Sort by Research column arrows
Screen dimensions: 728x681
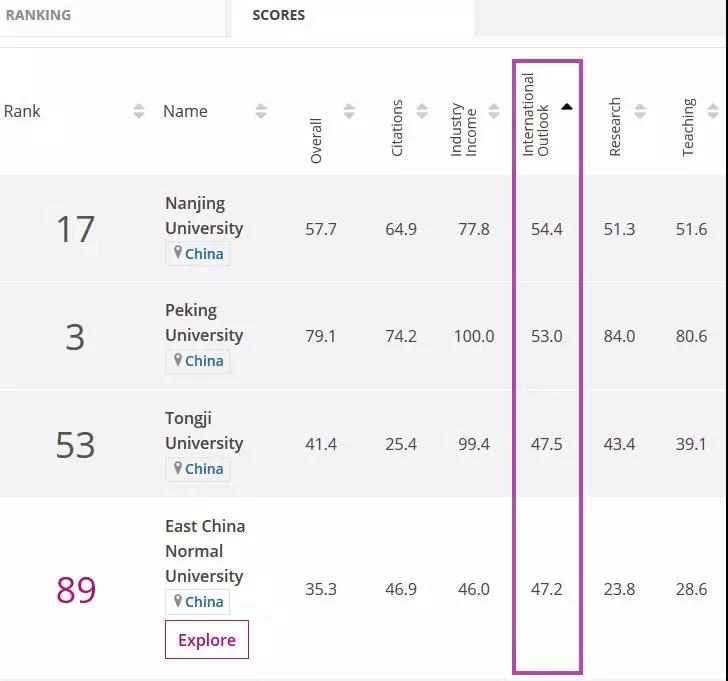(640, 111)
